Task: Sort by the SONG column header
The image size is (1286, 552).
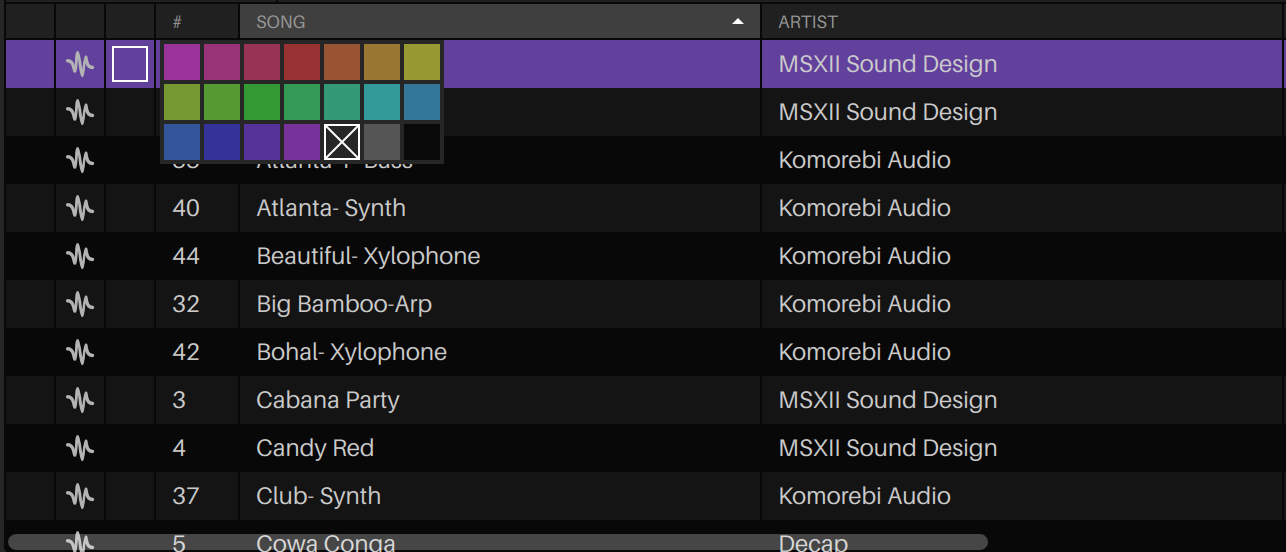Action: click(500, 21)
